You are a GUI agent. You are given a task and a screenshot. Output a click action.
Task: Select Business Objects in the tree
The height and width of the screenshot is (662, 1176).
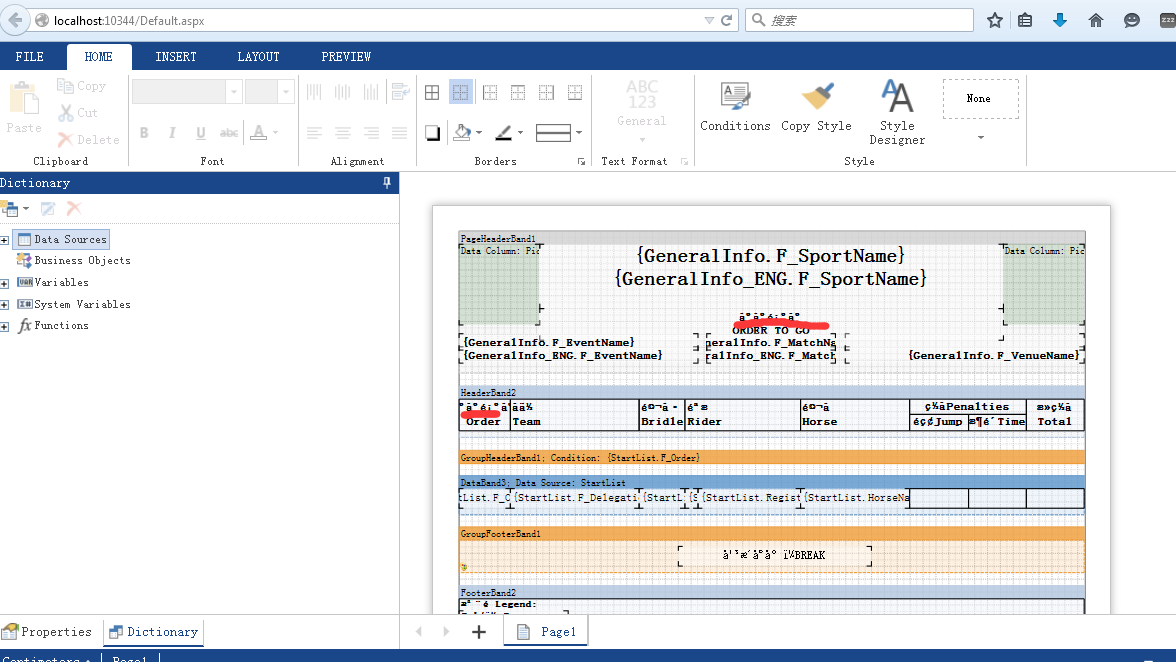coord(74,261)
